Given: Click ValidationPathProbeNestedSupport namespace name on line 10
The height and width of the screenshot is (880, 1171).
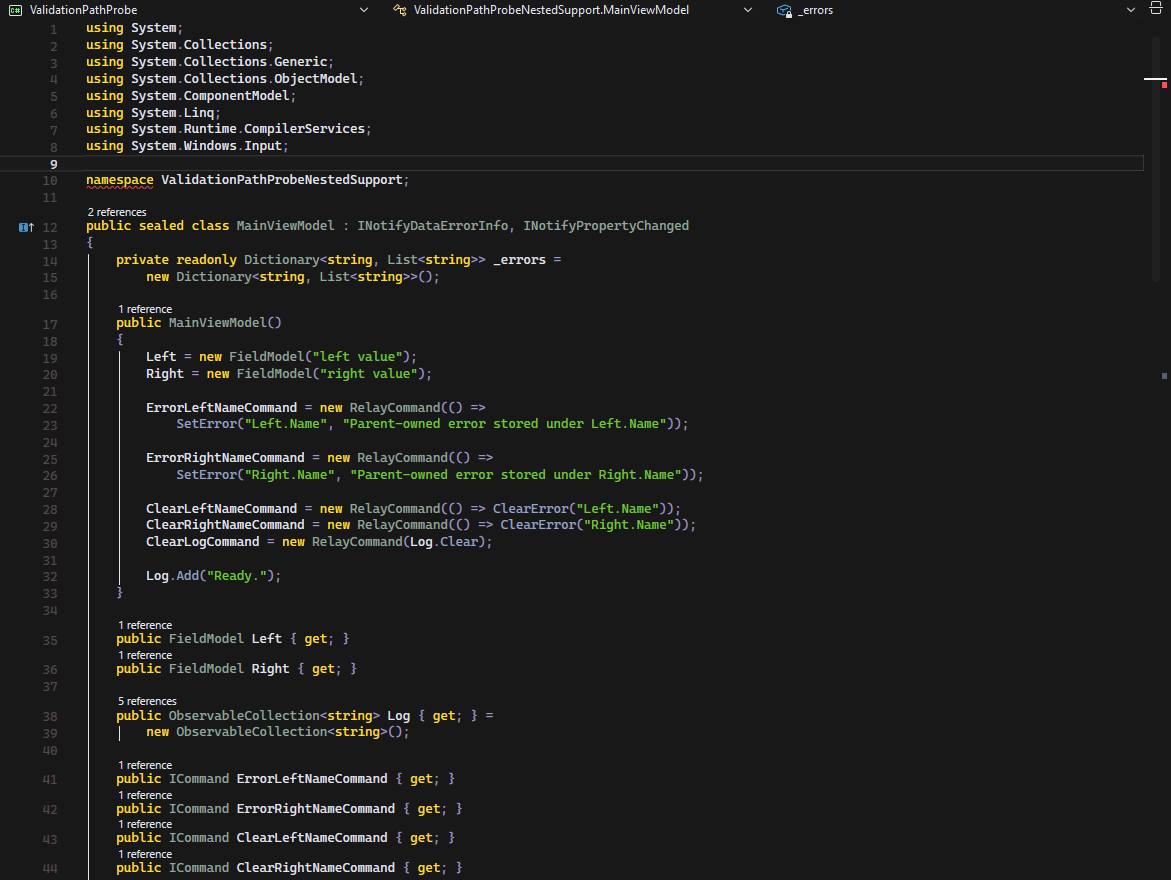Looking at the screenshot, I should 282,180.
